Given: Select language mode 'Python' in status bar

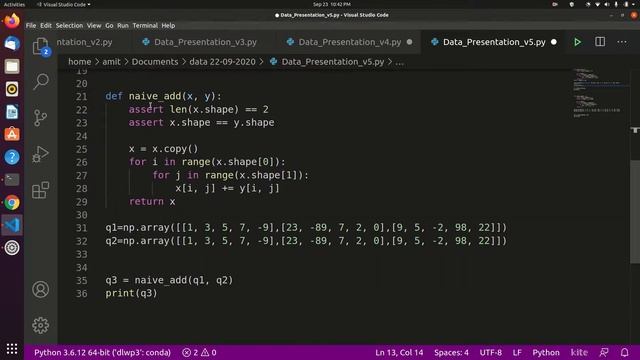Looking at the screenshot, I should pyautogui.click(x=546, y=352).
